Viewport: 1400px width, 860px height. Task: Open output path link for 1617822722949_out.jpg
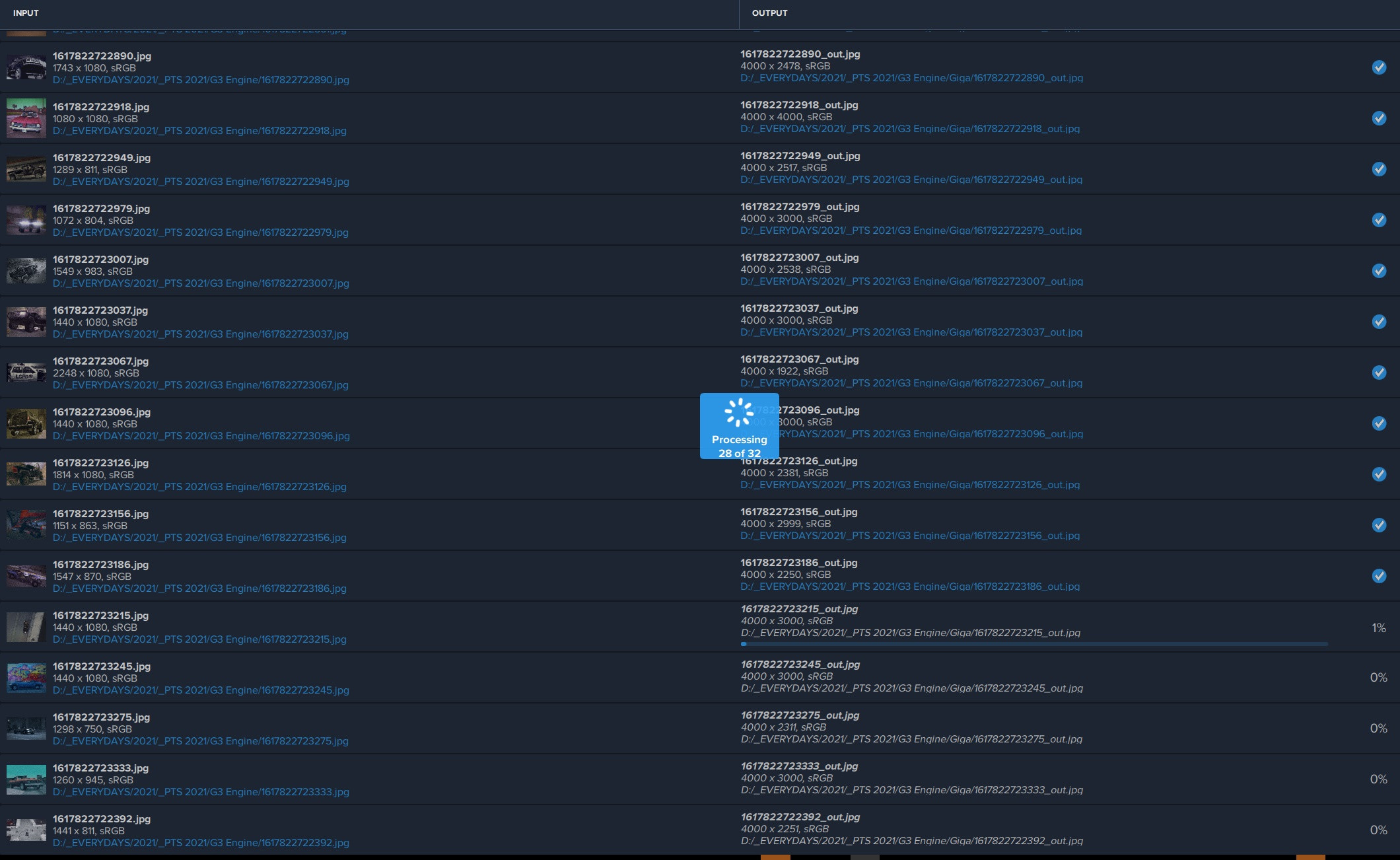[911, 180]
